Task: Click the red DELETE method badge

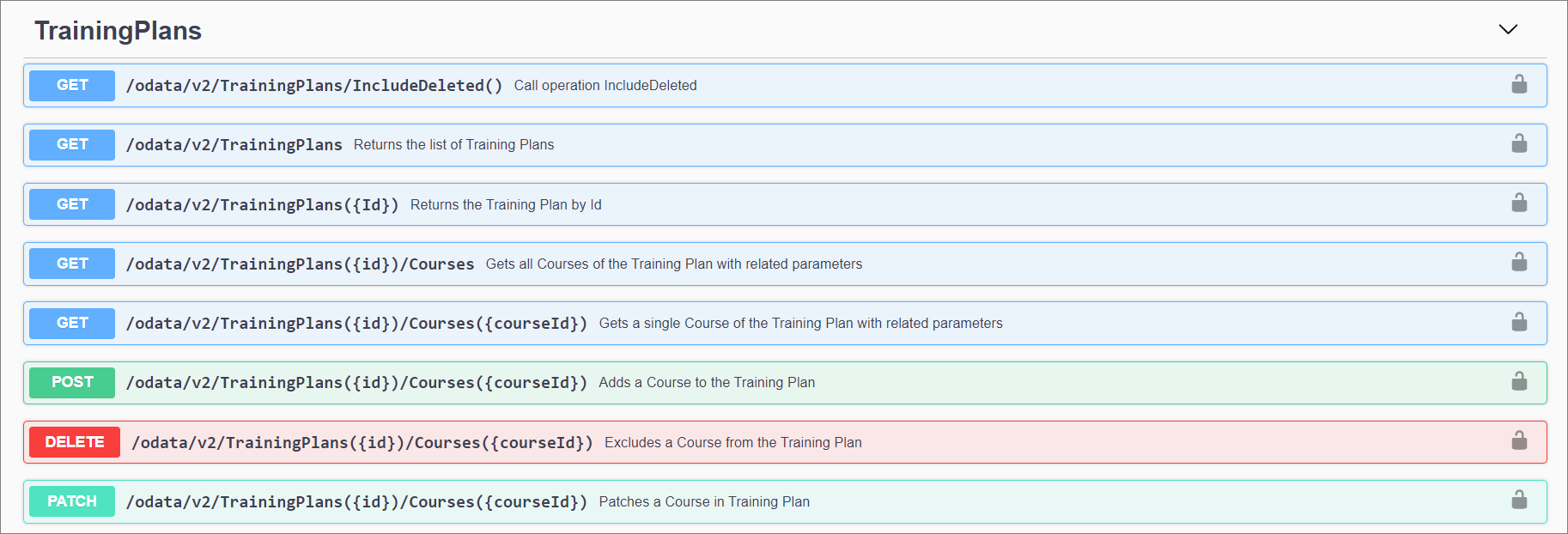Action: coord(75,442)
